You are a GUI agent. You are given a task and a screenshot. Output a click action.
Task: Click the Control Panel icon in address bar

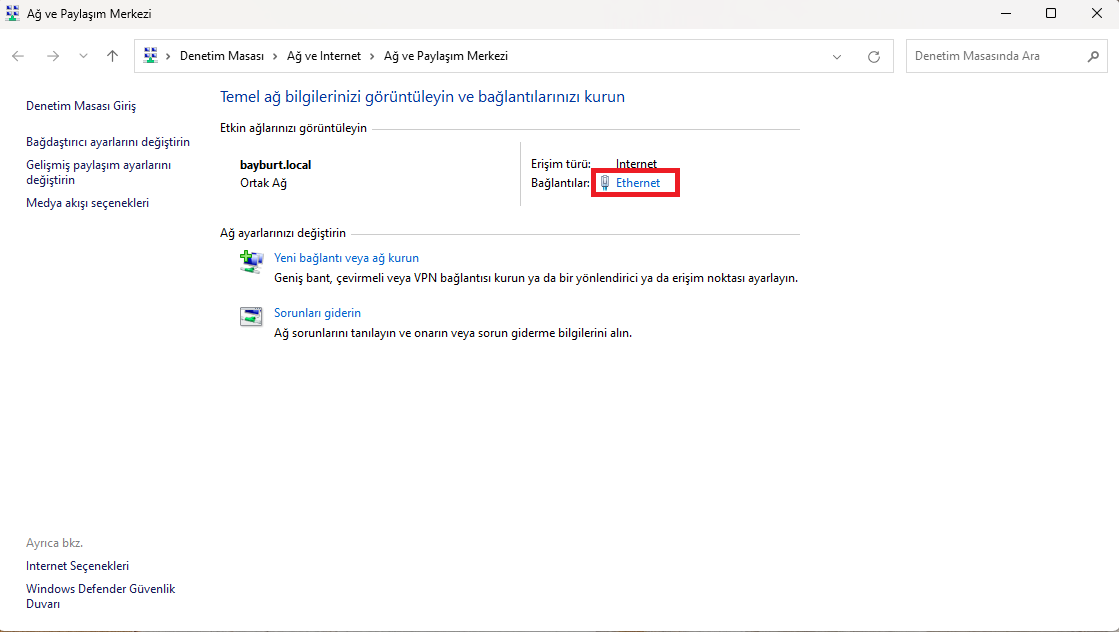(151, 57)
